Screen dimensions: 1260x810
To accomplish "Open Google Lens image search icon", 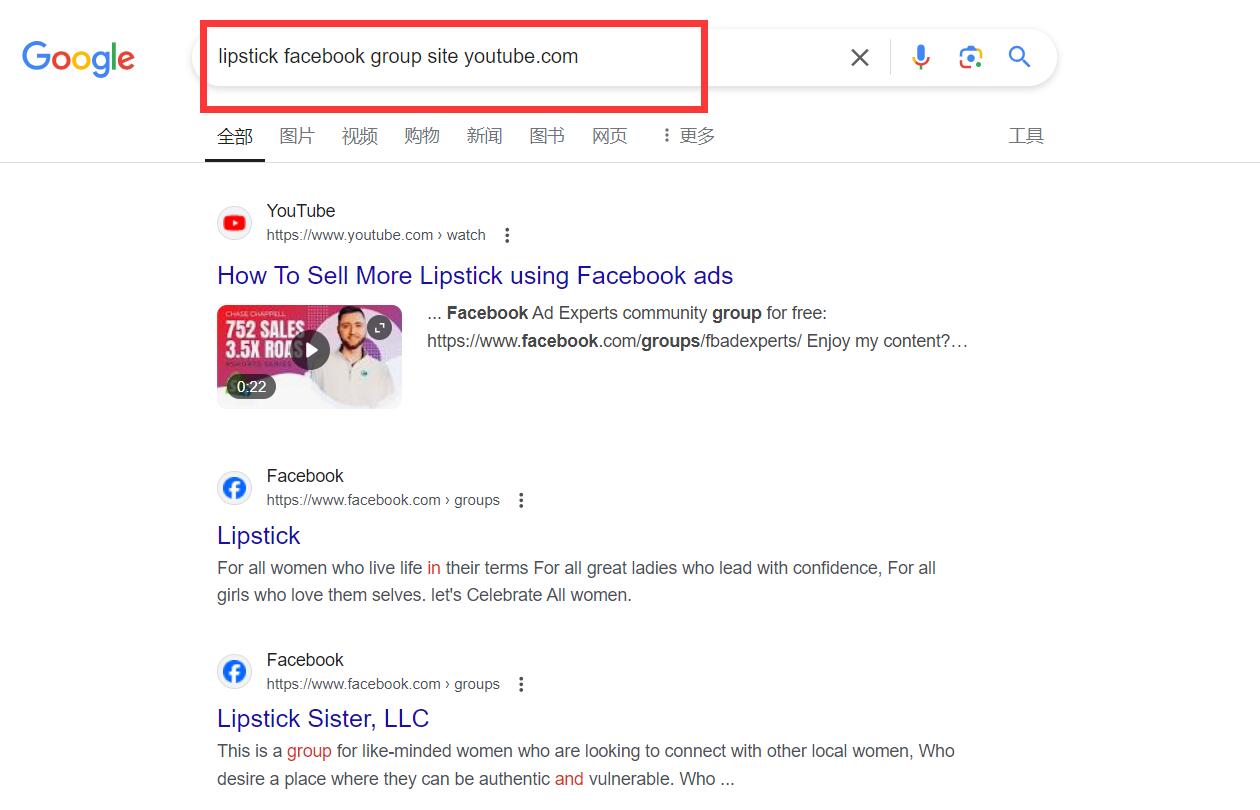I will pos(970,57).
